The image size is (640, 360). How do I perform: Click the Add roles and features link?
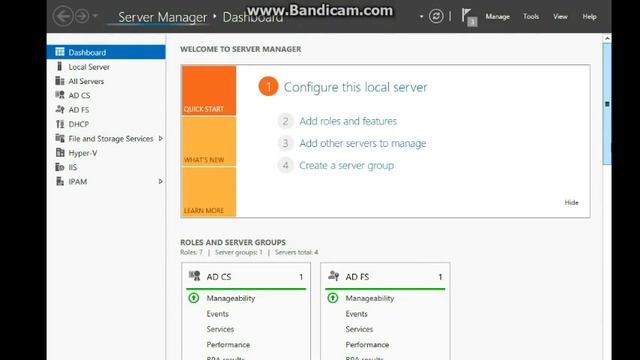[x=348, y=121]
